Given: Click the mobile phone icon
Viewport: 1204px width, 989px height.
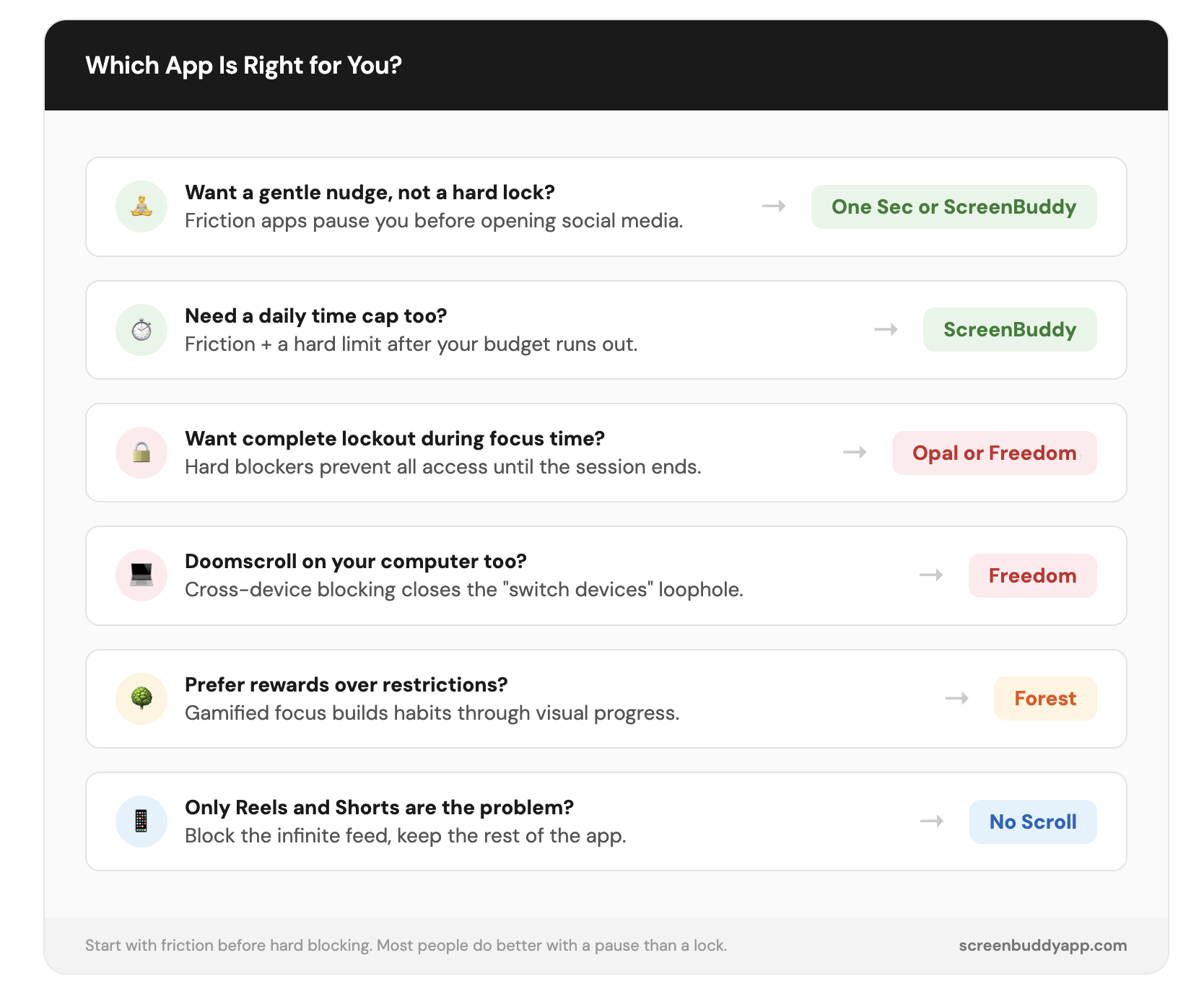Looking at the screenshot, I should point(141,822).
